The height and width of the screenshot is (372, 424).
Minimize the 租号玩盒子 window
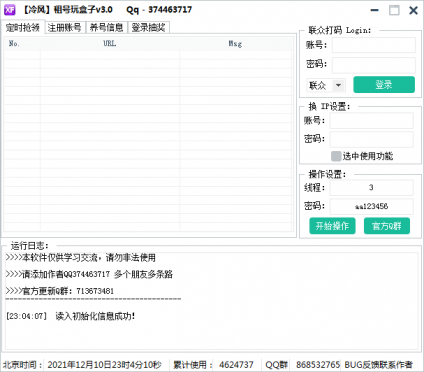click(x=375, y=10)
